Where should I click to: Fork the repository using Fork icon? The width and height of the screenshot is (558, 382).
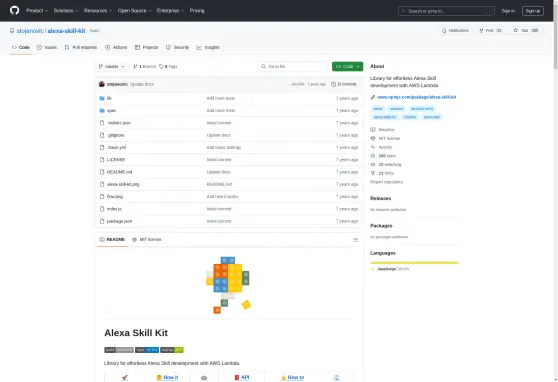pos(481,31)
